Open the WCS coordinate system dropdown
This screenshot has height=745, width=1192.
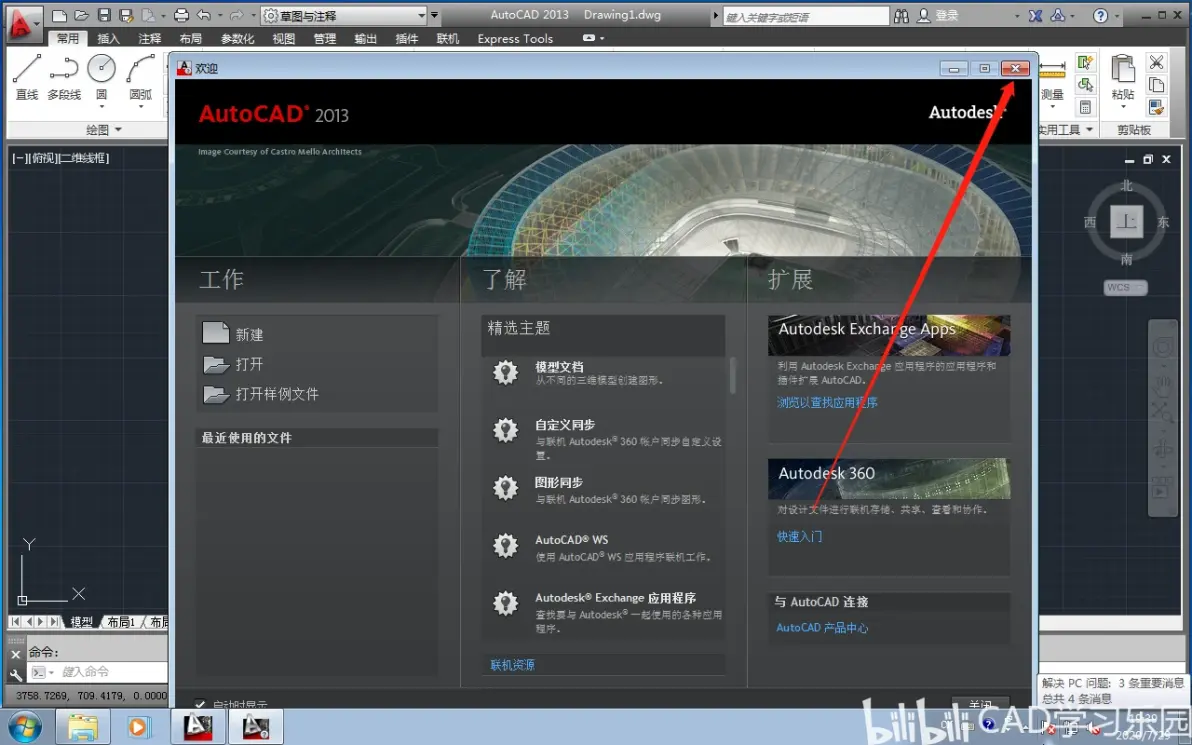tap(1125, 287)
